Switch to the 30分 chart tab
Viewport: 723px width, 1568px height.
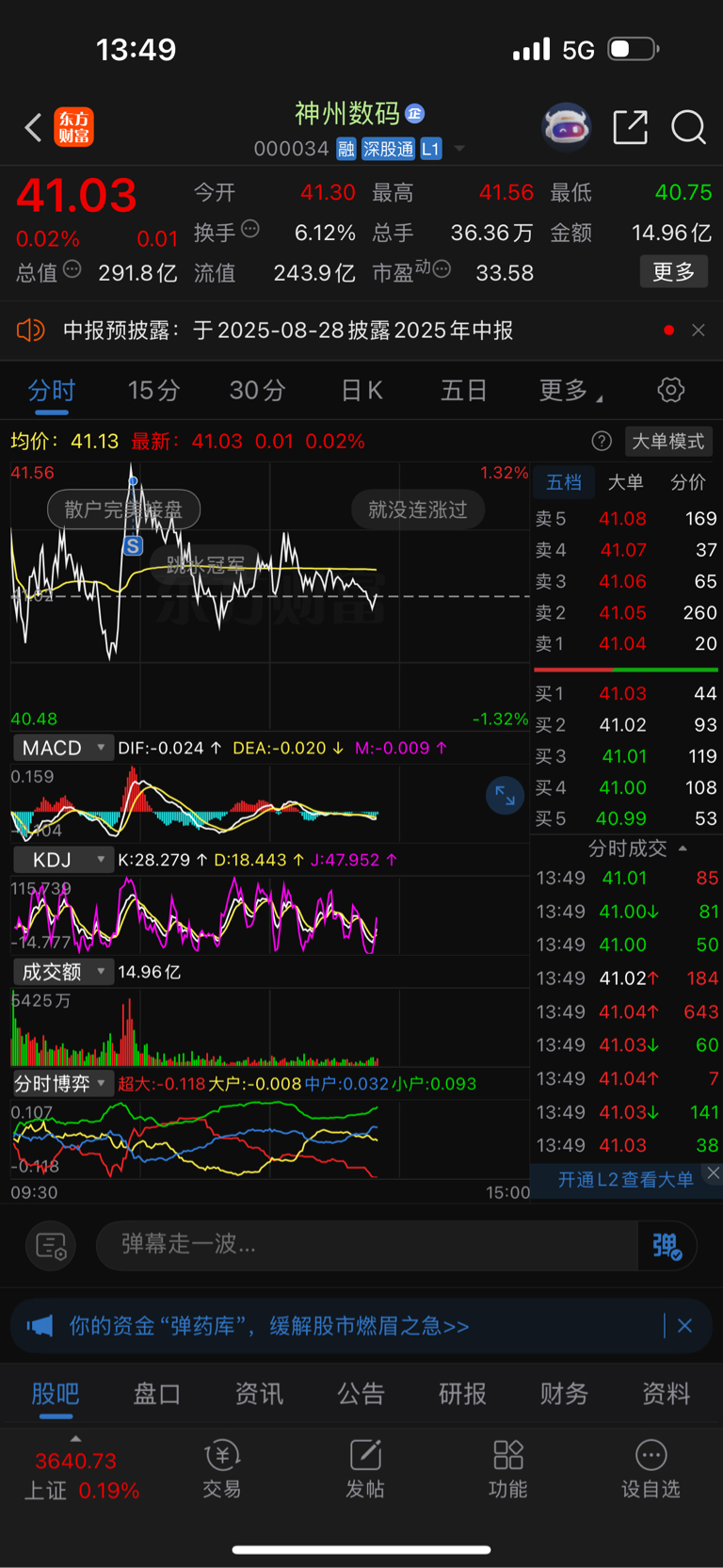click(257, 390)
